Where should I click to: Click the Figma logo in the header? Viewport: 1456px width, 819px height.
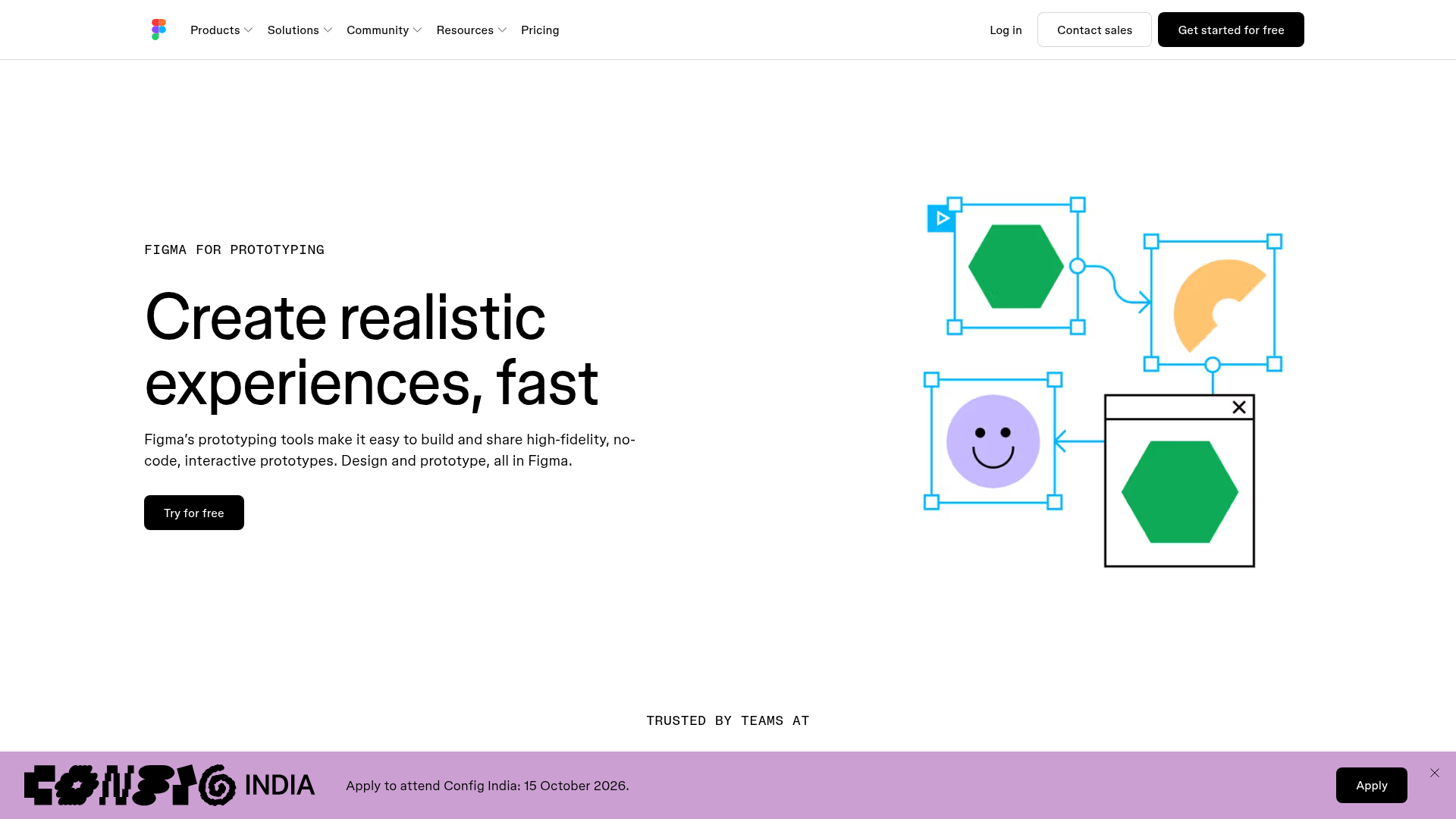point(158,30)
